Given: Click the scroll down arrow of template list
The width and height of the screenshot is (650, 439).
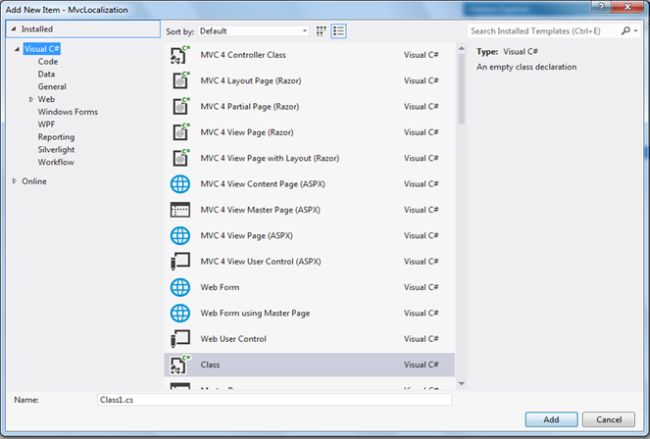Looking at the screenshot, I should tap(461, 383).
